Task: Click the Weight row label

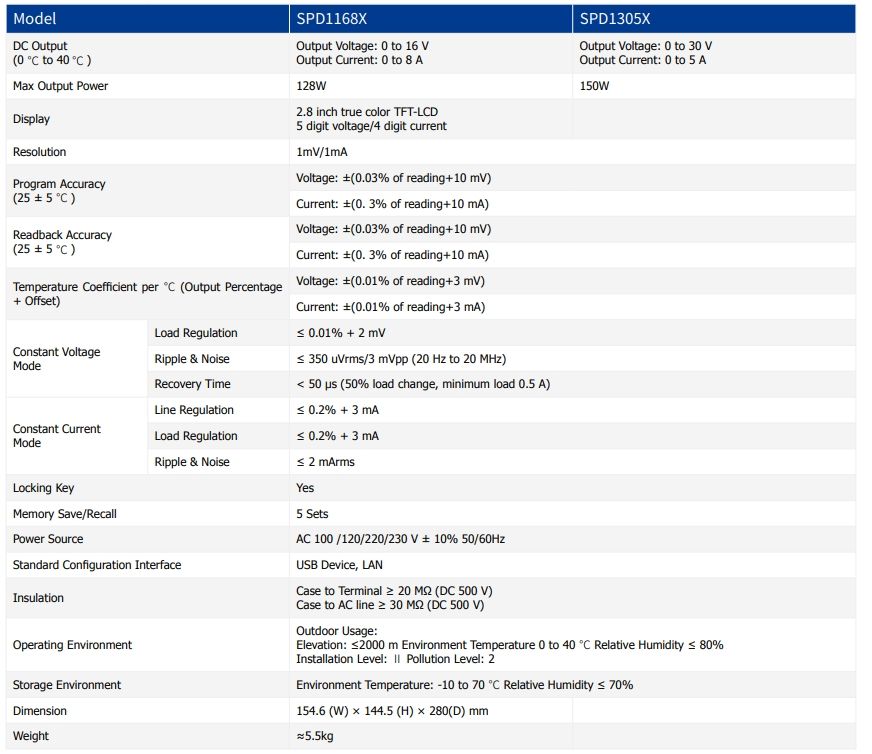Action: 31,736
